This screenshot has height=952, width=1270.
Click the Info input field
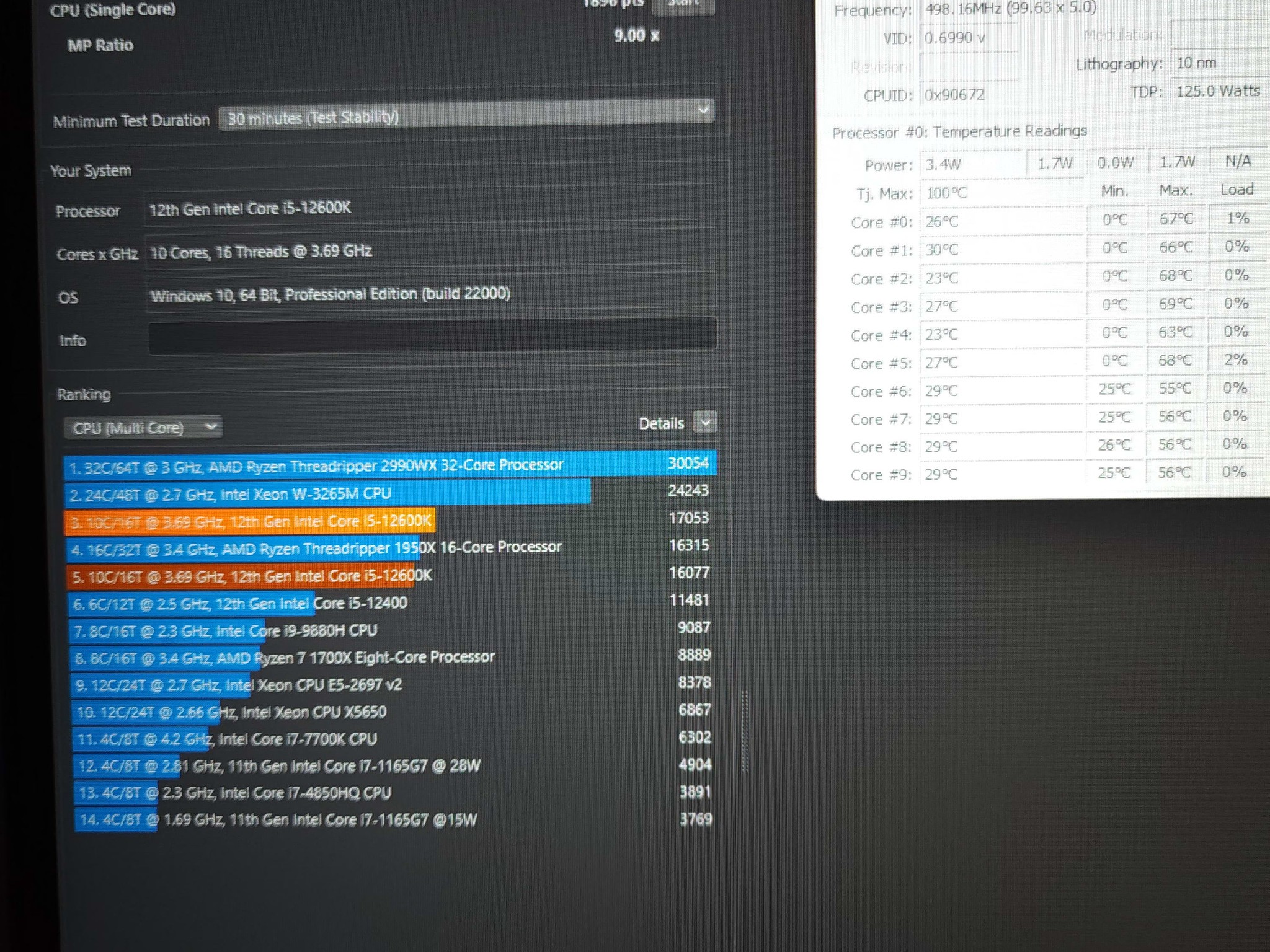(432, 335)
